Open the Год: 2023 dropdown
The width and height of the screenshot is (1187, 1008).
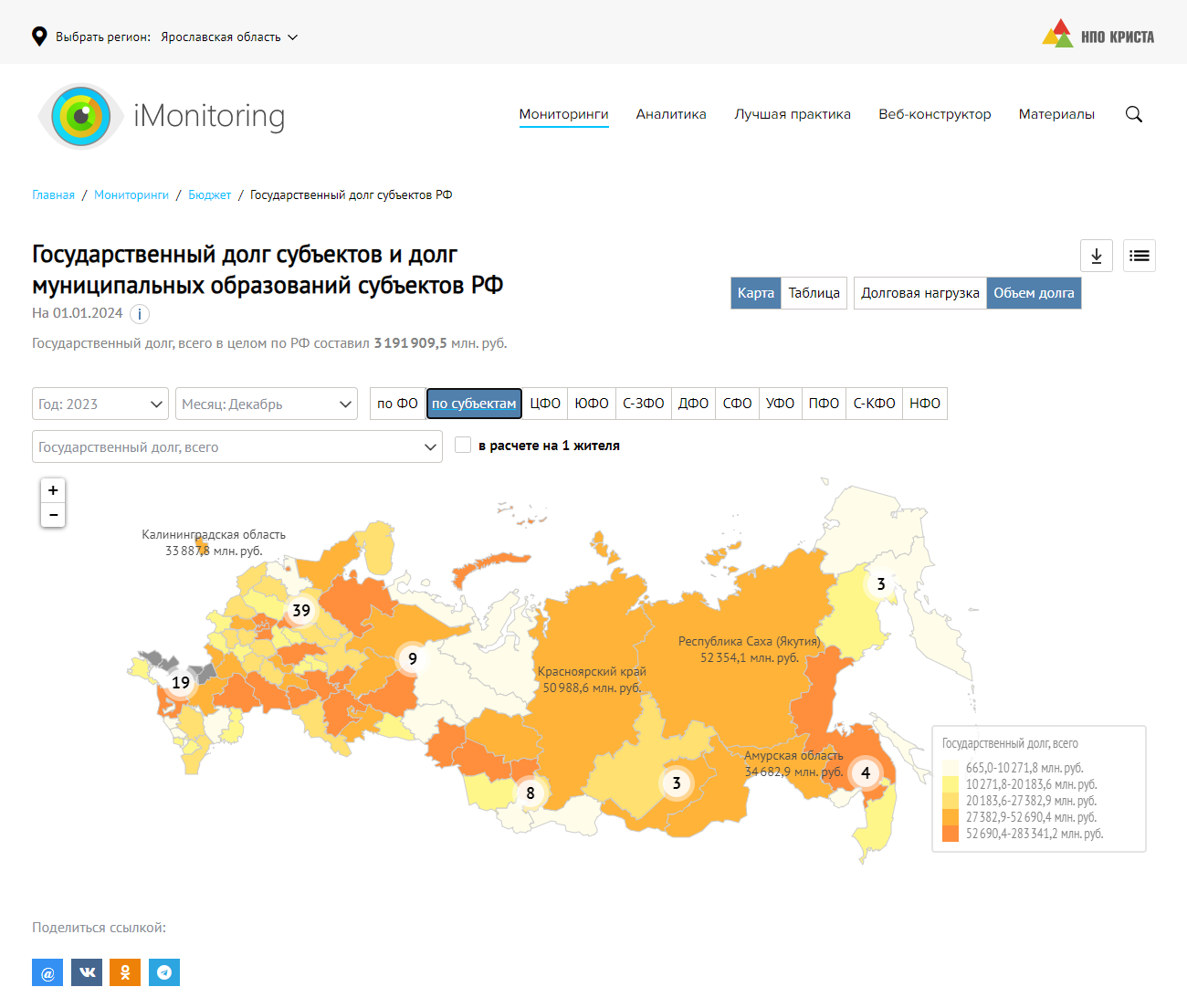coord(100,404)
